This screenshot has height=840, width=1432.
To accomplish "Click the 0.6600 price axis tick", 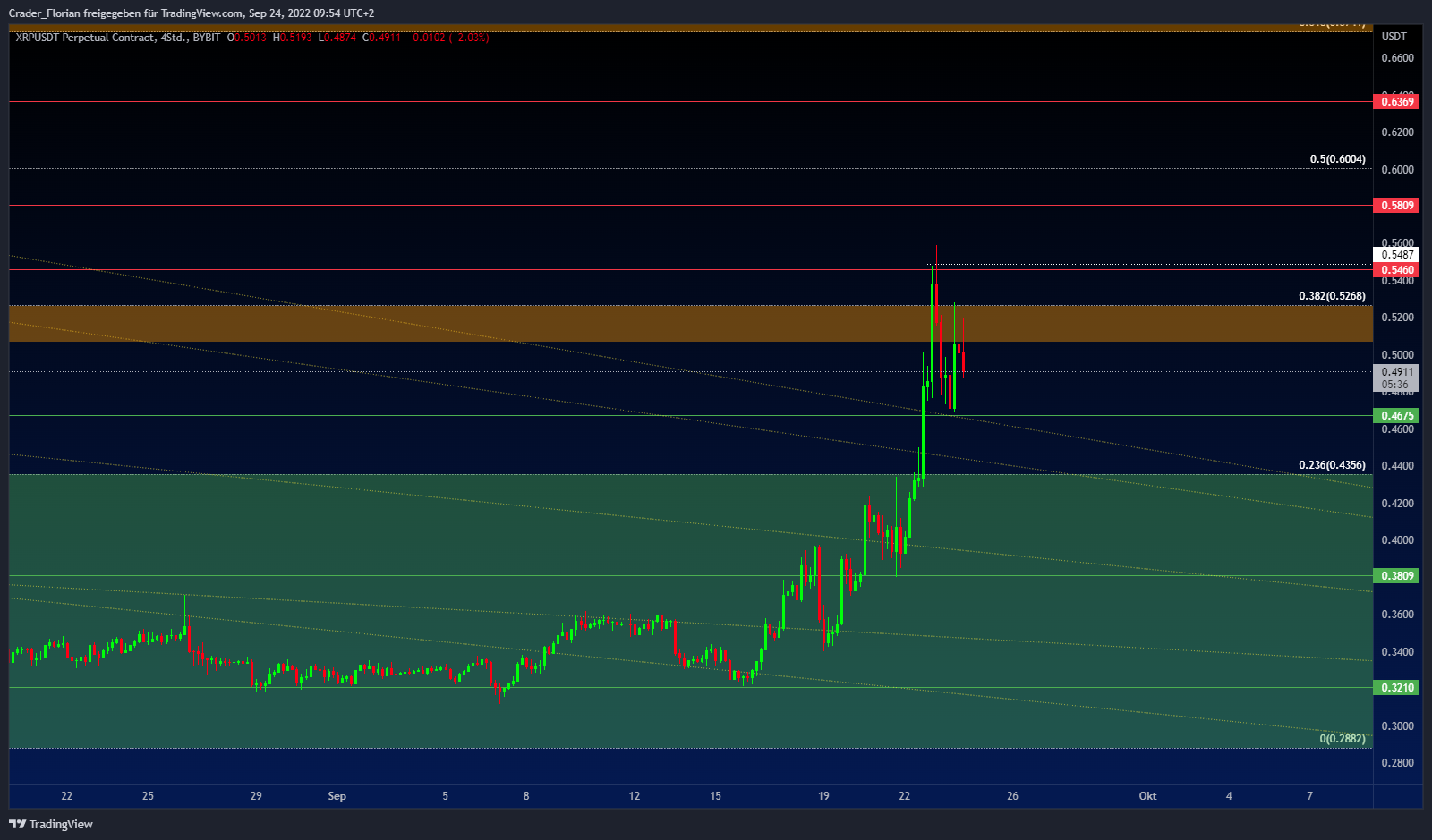I will click(1398, 58).
